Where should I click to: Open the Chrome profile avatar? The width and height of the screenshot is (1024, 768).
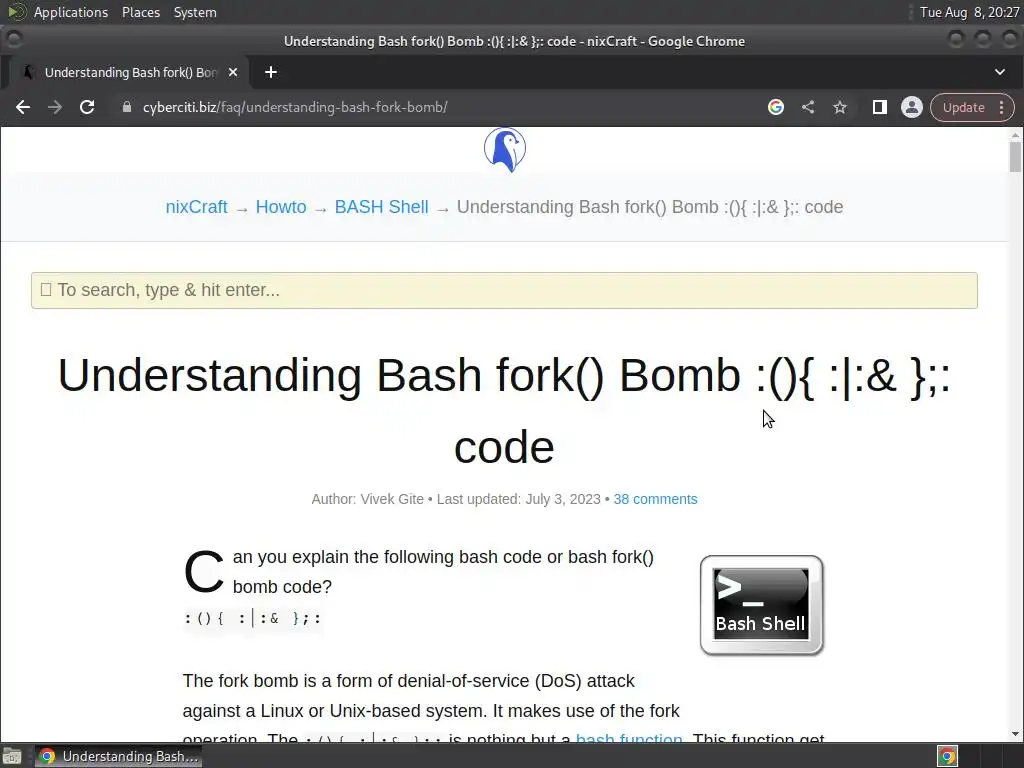click(x=912, y=107)
